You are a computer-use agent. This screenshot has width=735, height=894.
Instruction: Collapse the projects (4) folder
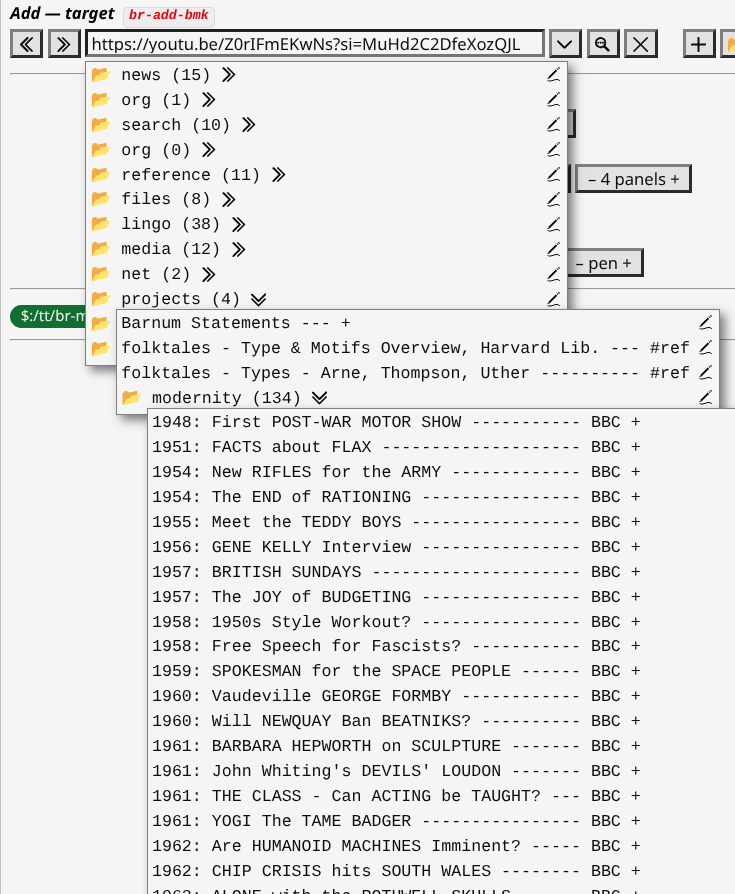click(x=258, y=299)
